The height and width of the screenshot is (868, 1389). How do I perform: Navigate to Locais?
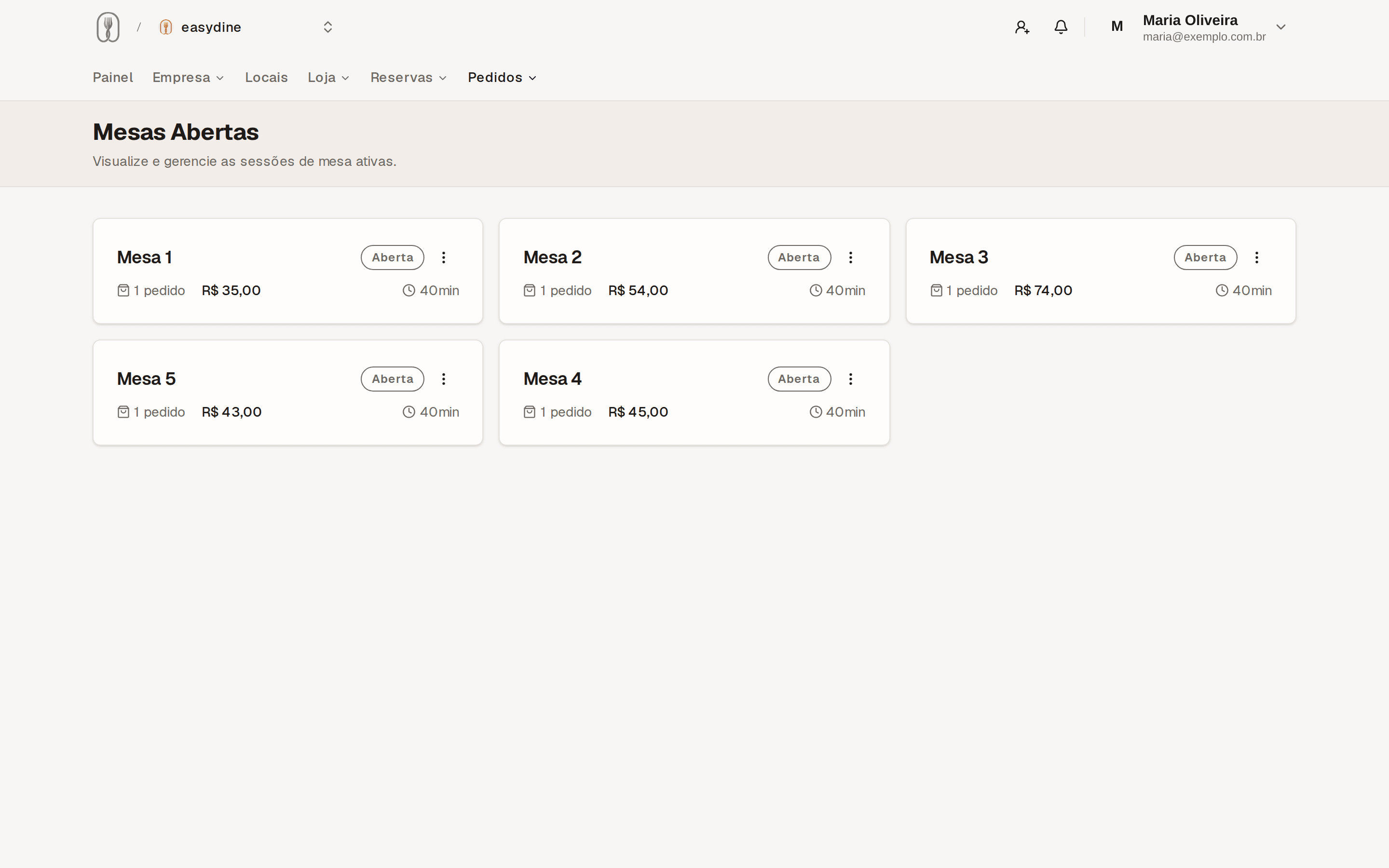point(266,78)
